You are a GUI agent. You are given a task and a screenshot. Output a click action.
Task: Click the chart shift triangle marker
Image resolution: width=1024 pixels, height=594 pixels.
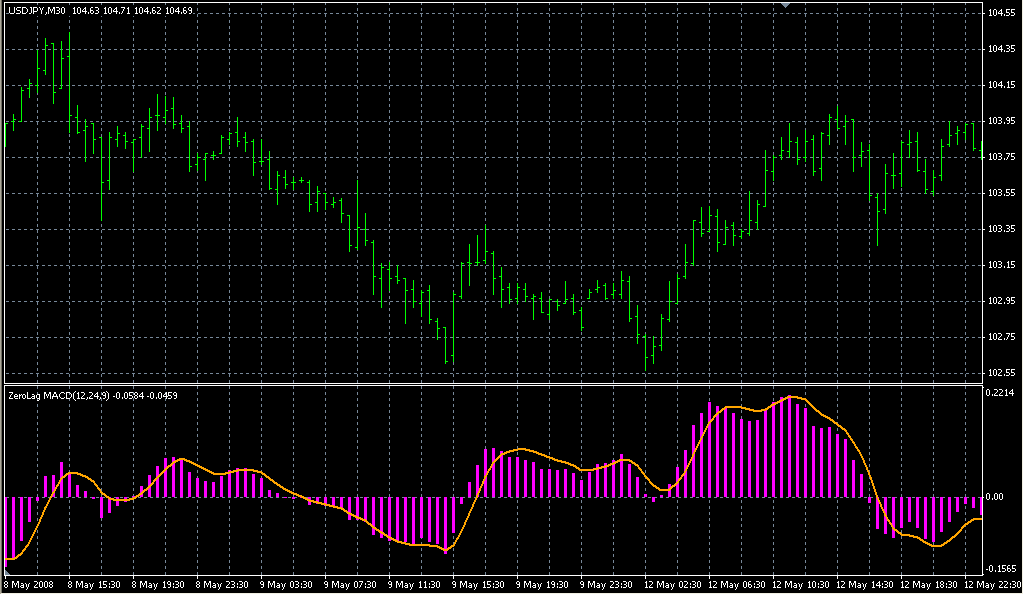[x=786, y=5]
